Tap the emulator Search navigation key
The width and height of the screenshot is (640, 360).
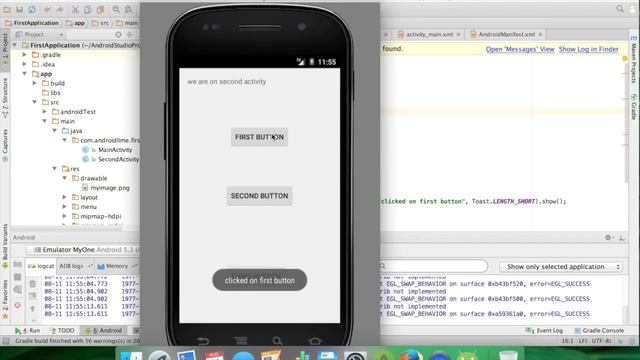pos(277,340)
